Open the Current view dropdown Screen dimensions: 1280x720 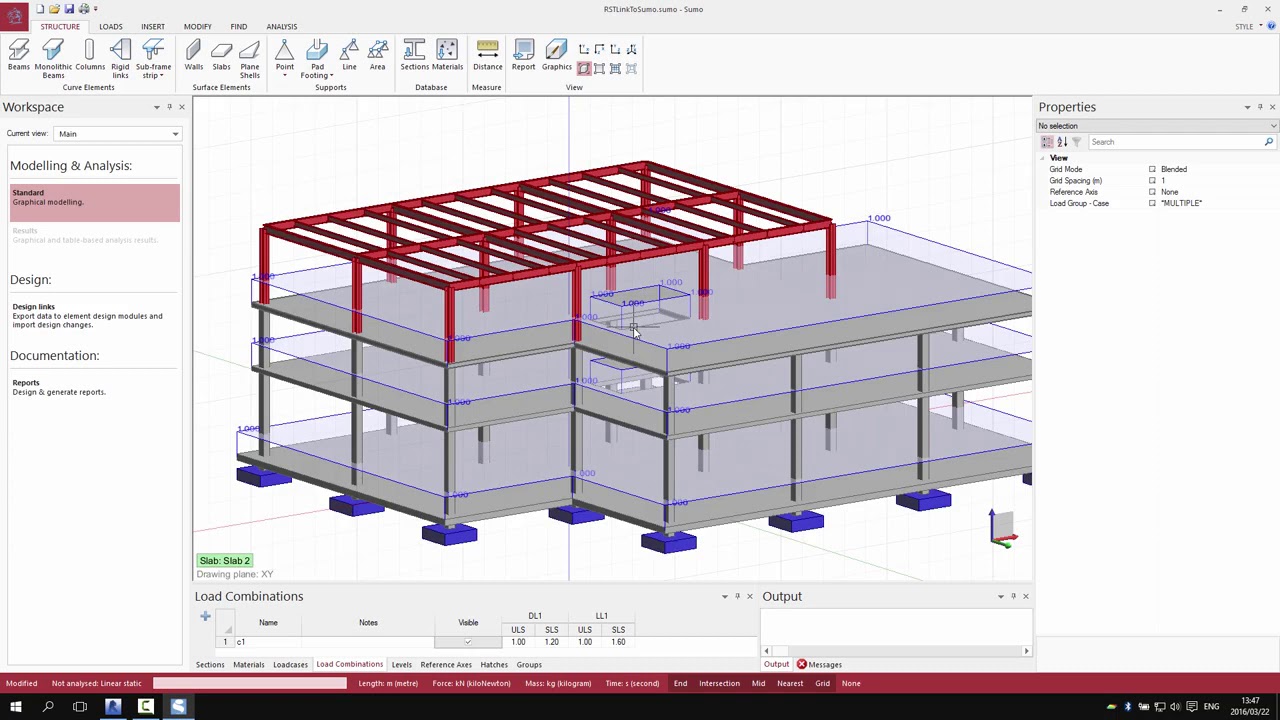pos(118,134)
